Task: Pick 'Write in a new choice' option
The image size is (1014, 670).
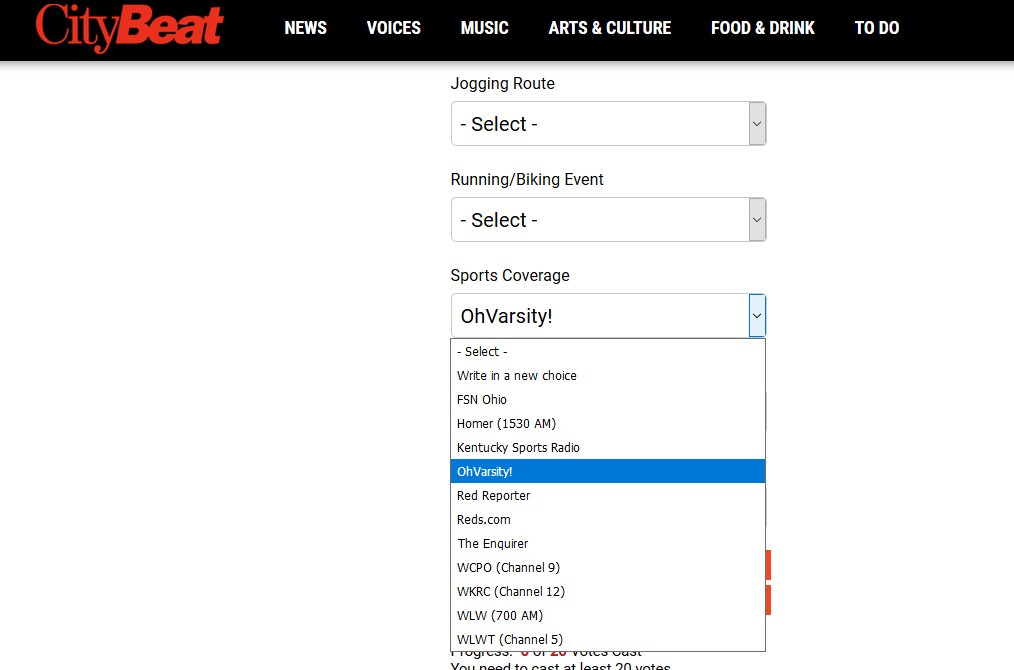Action: (608, 376)
